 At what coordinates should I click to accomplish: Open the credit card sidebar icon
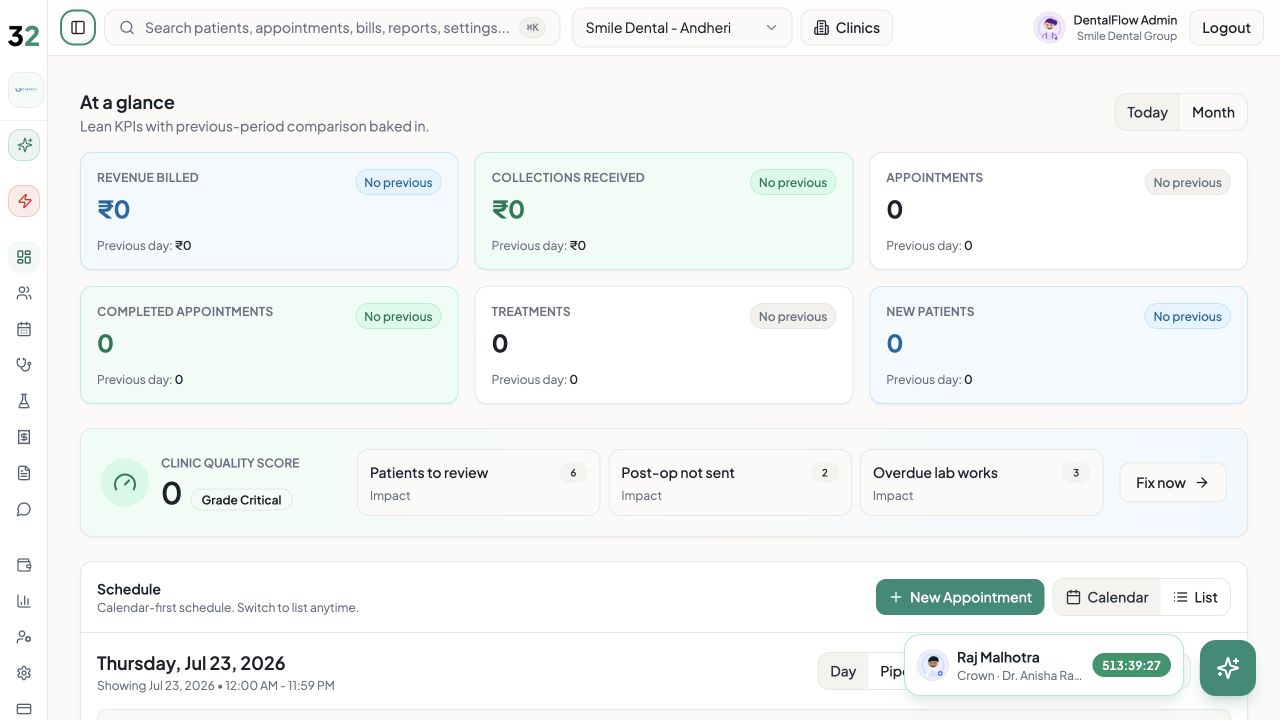pos(24,709)
